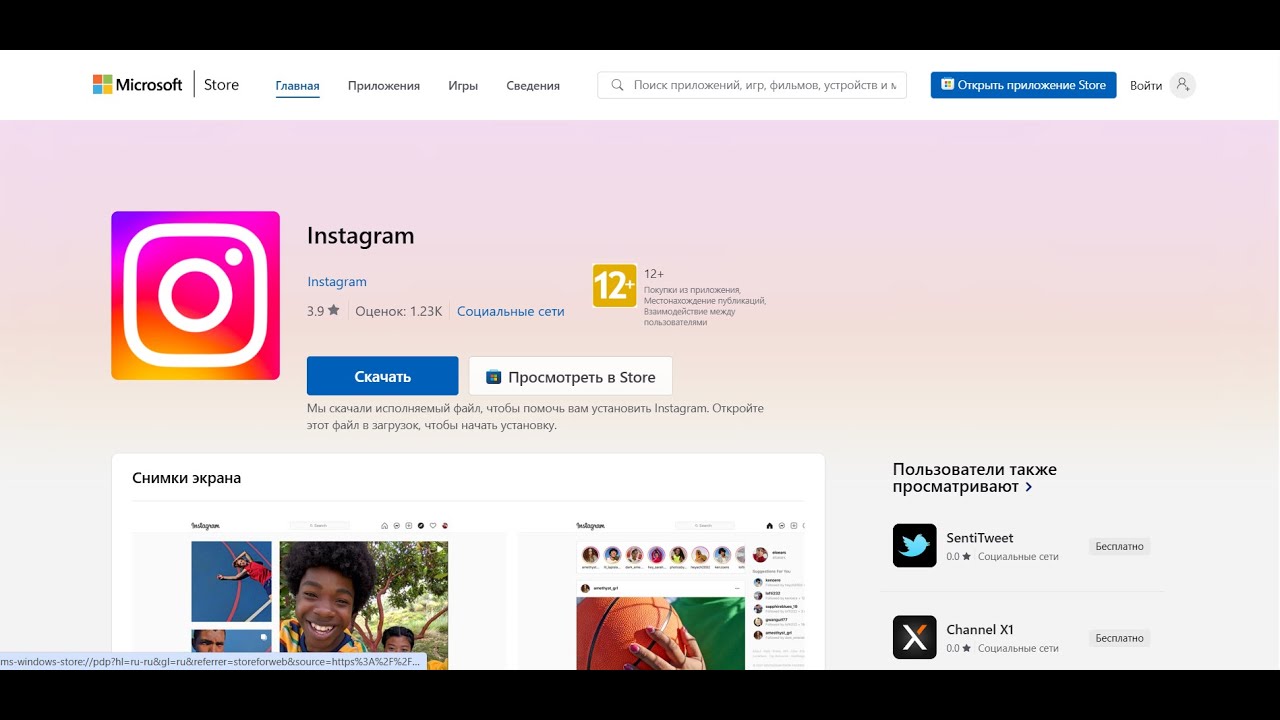The width and height of the screenshot is (1280, 720).
Task: Open second Instagram screenshot with basketball
Action: 661,593
